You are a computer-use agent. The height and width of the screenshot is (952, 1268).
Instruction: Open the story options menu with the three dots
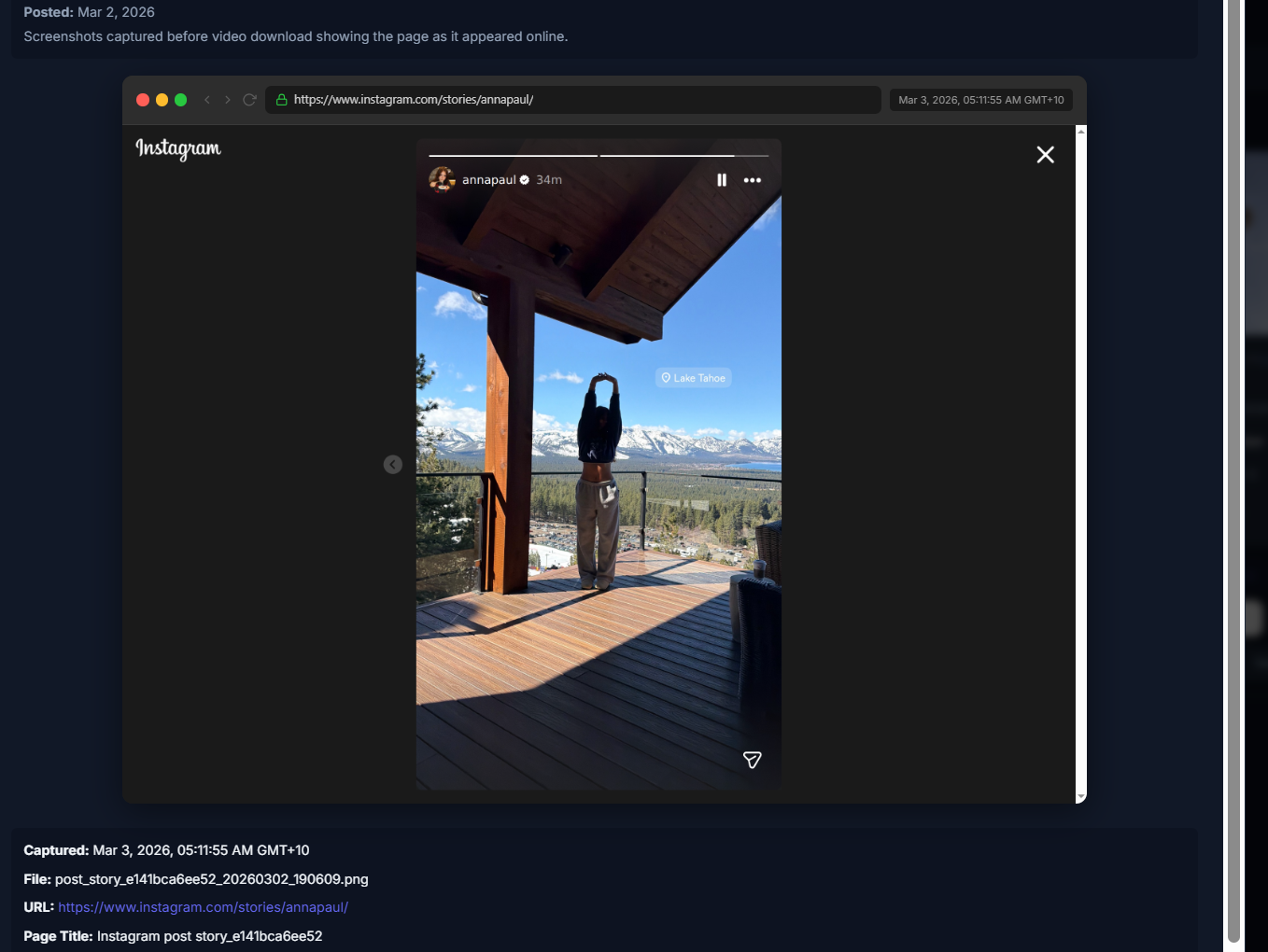pos(753,179)
